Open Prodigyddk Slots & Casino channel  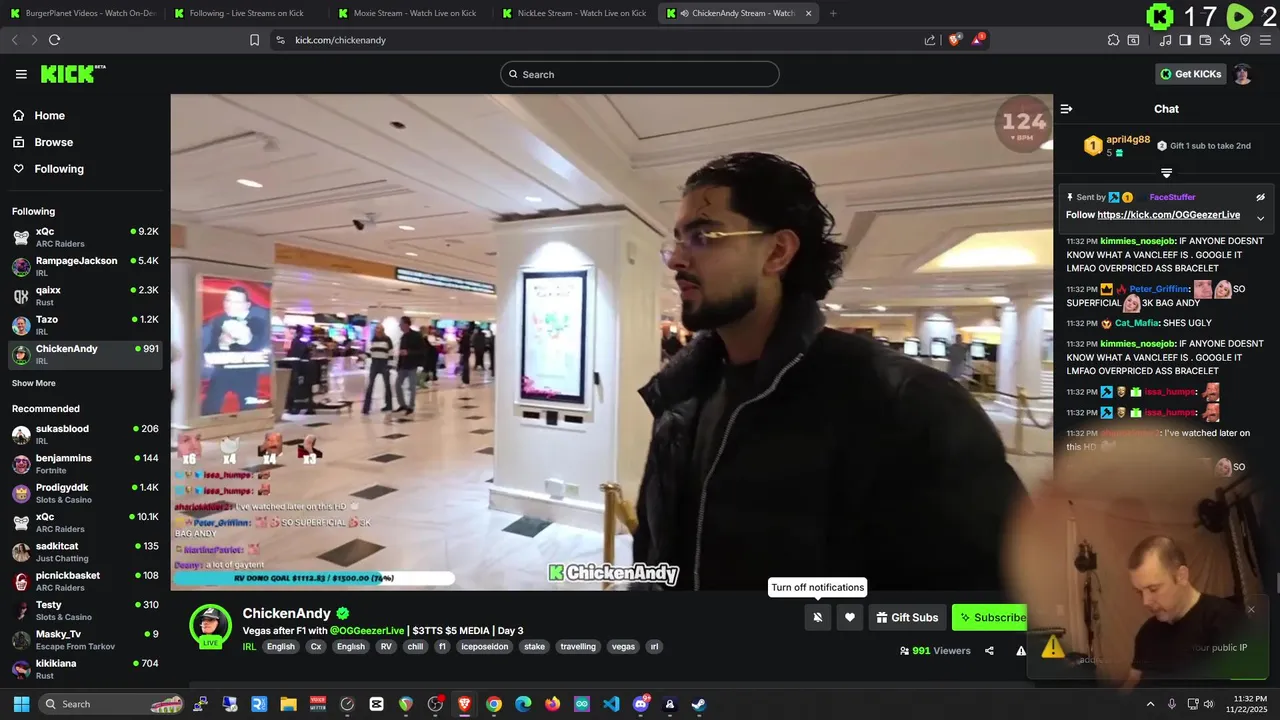click(x=85, y=492)
